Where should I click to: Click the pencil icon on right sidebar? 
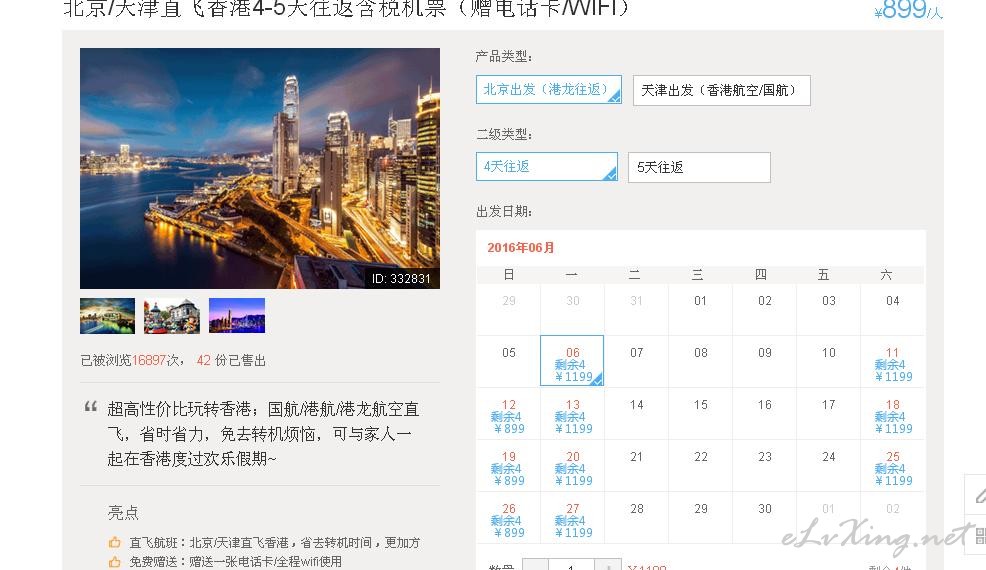coord(980,496)
